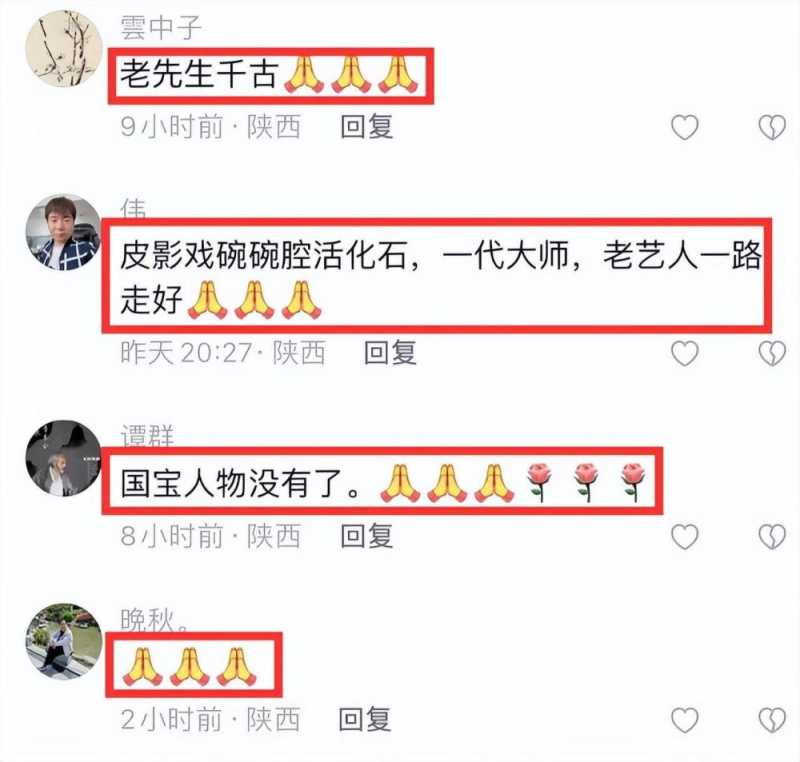Reply to 谭群's comment

click(366, 537)
